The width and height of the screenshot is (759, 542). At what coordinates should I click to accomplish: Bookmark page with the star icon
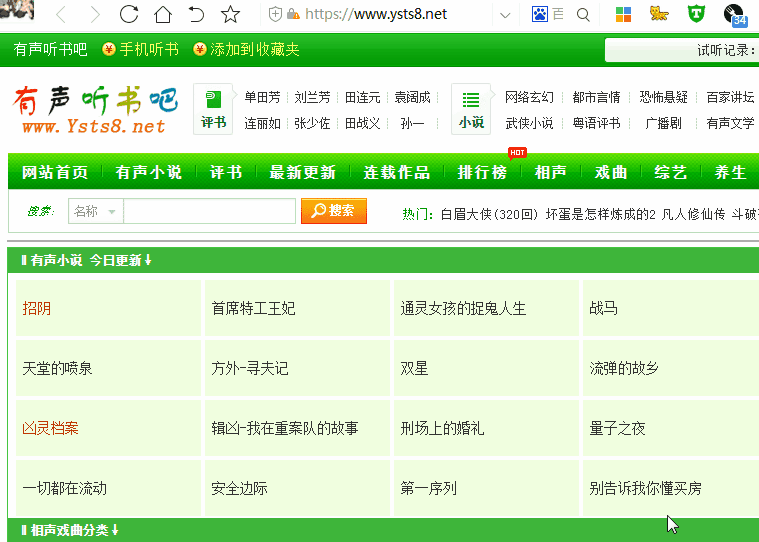[231, 14]
